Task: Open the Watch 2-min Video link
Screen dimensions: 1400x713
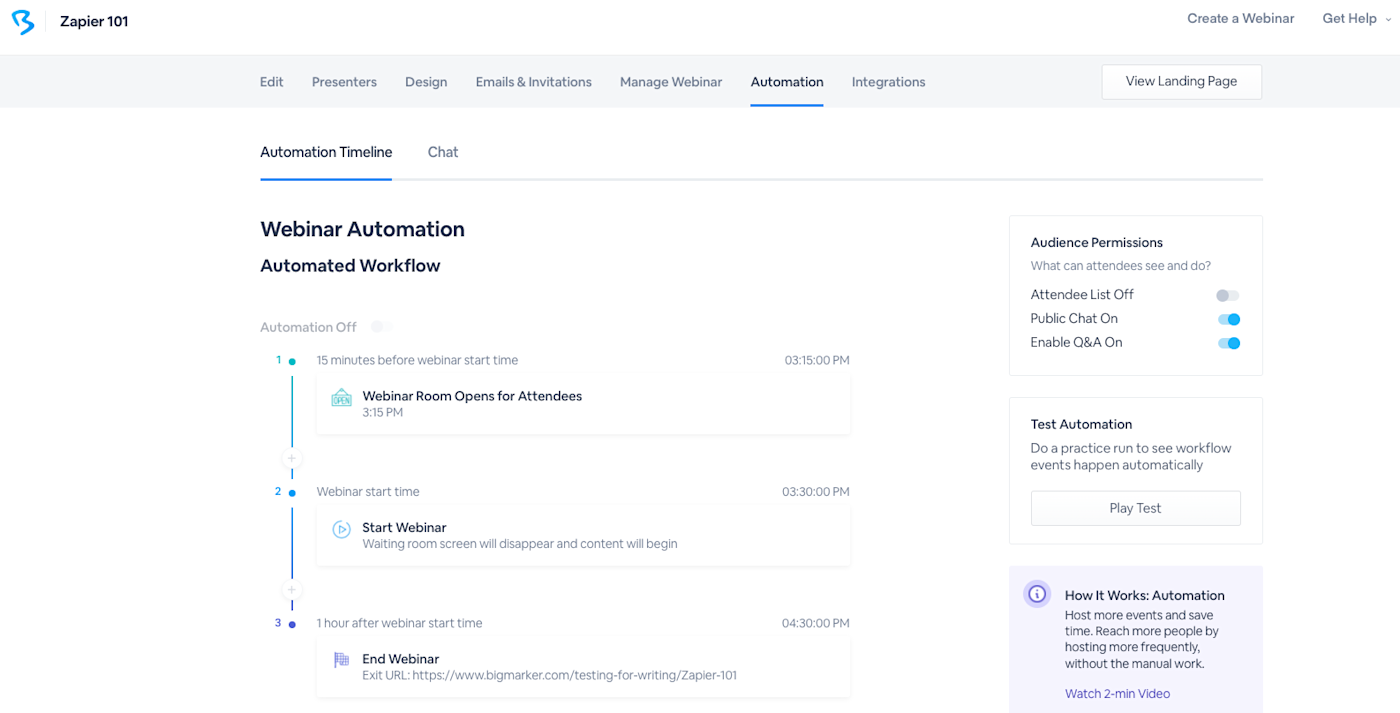Action: click(x=1117, y=694)
